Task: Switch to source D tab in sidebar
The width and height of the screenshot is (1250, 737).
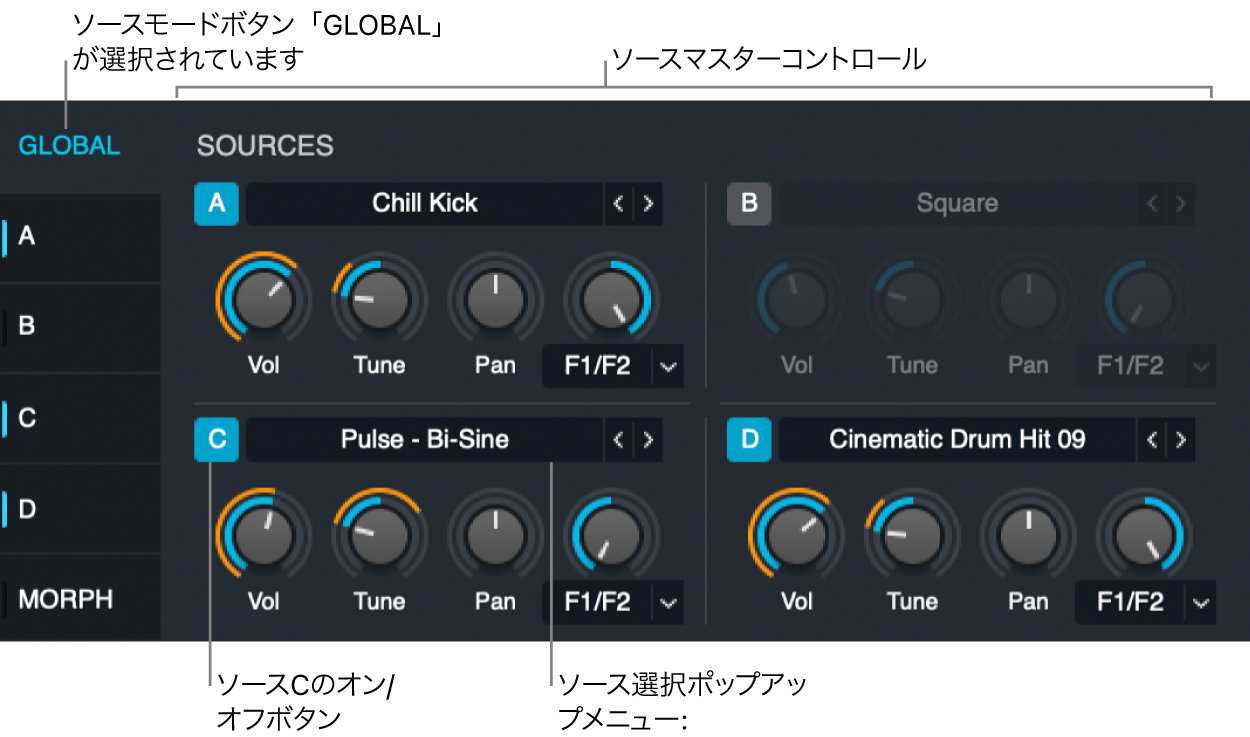Action: coord(80,508)
